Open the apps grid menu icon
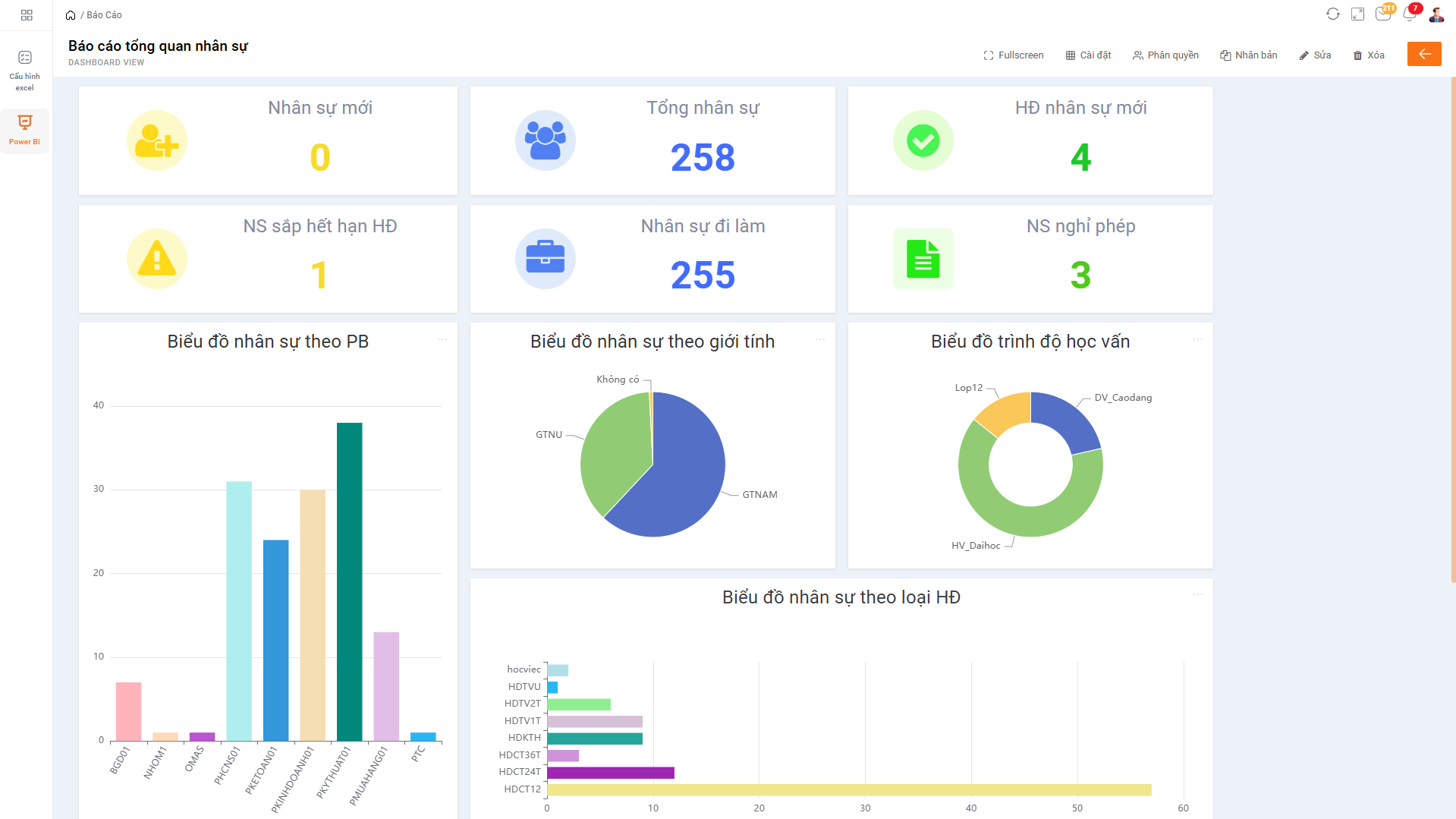 click(x=27, y=15)
